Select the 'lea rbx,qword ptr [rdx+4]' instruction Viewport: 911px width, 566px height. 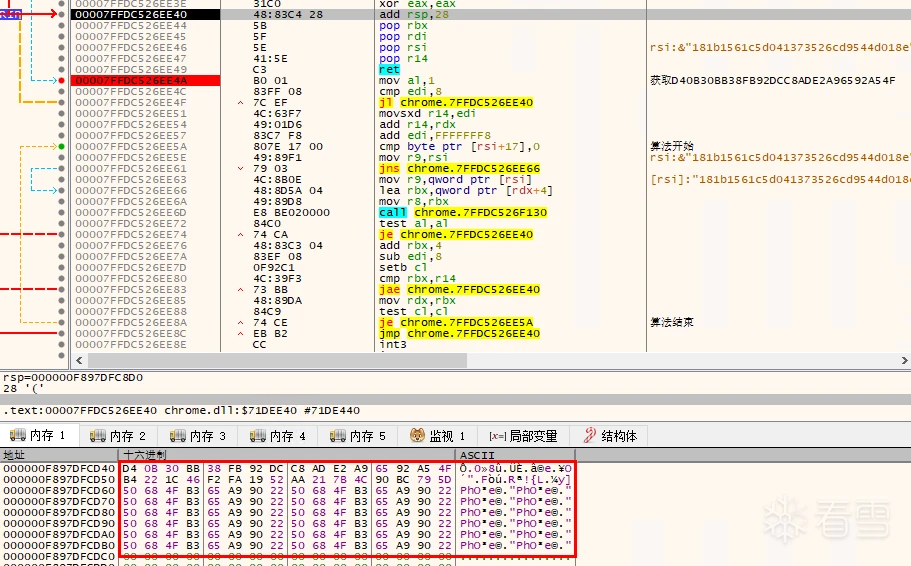tap(466, 191)
